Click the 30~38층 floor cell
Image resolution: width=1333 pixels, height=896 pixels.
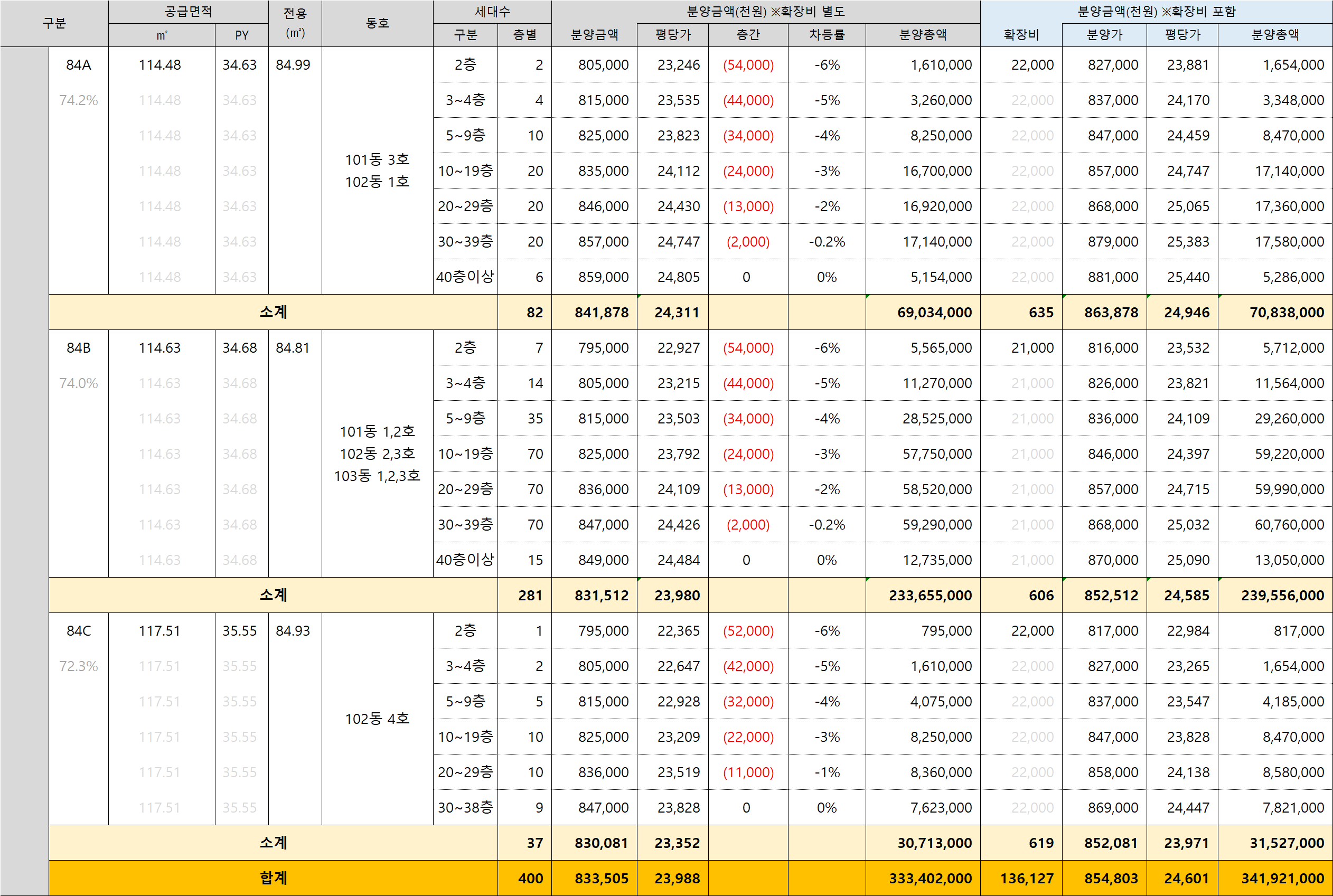465,807
